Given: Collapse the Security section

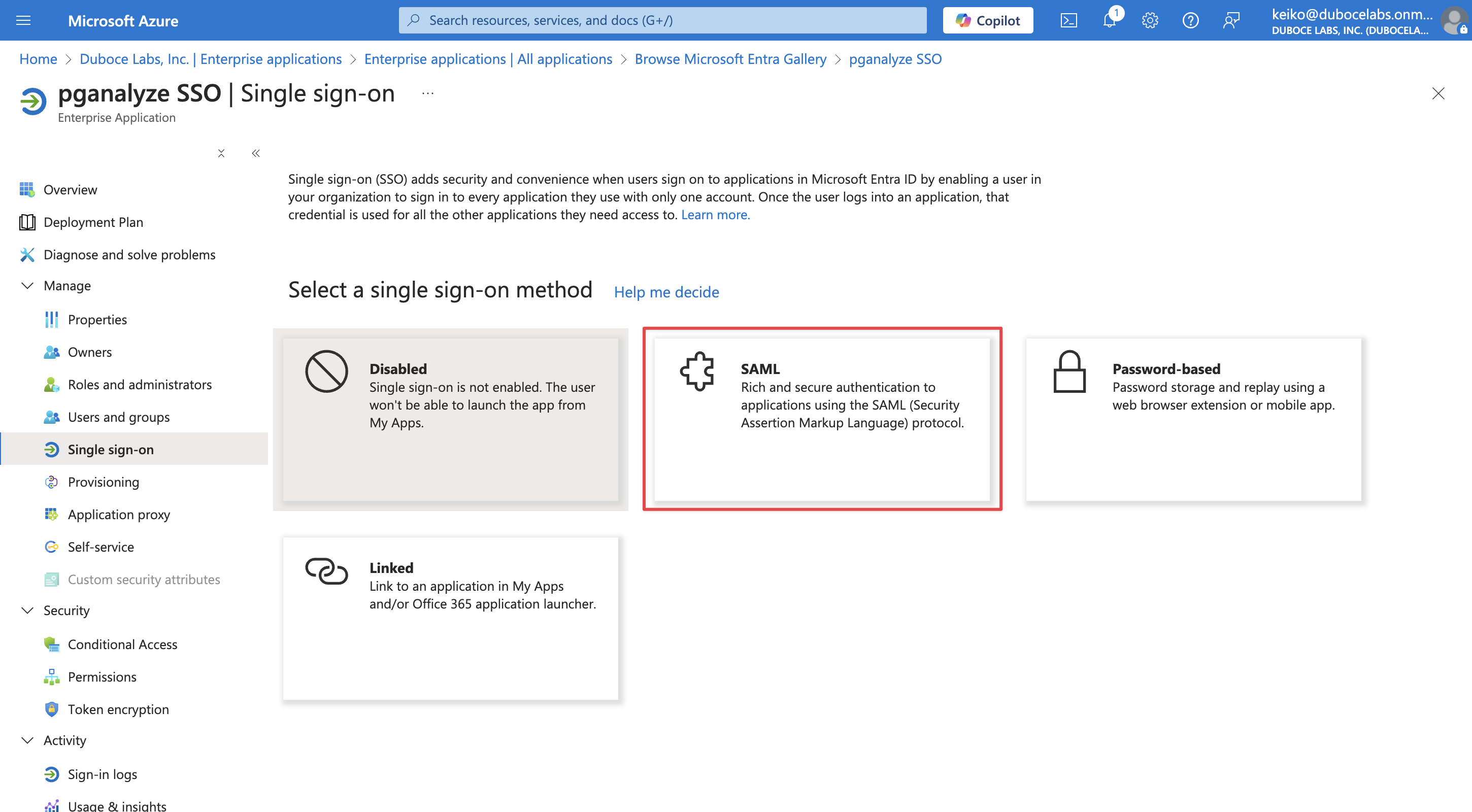Looking at the screenshot, I should click(27, 611).
